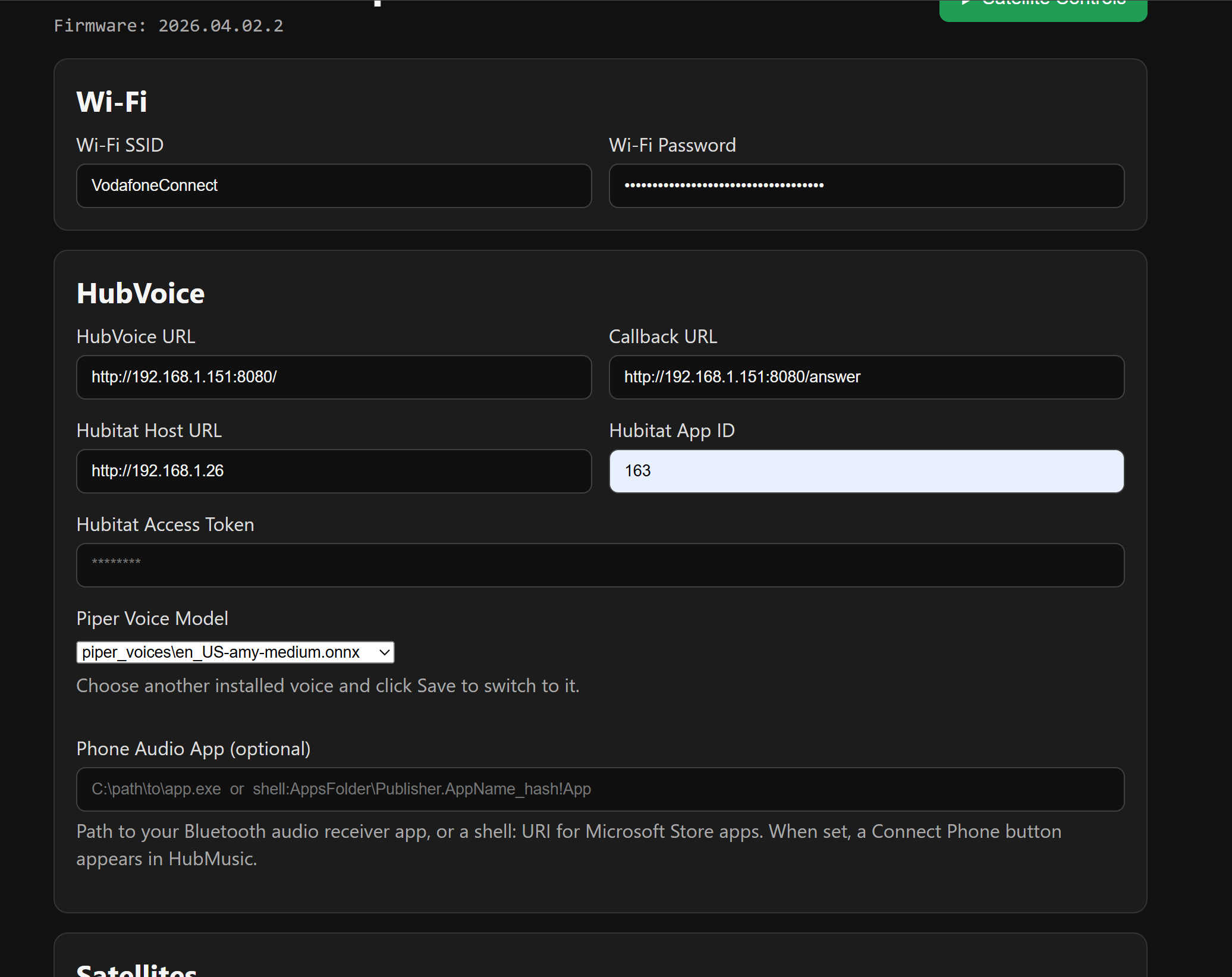The image size is (1232, 977).
Task: Click the chevron arrow on voice model select
Action: 384,652
